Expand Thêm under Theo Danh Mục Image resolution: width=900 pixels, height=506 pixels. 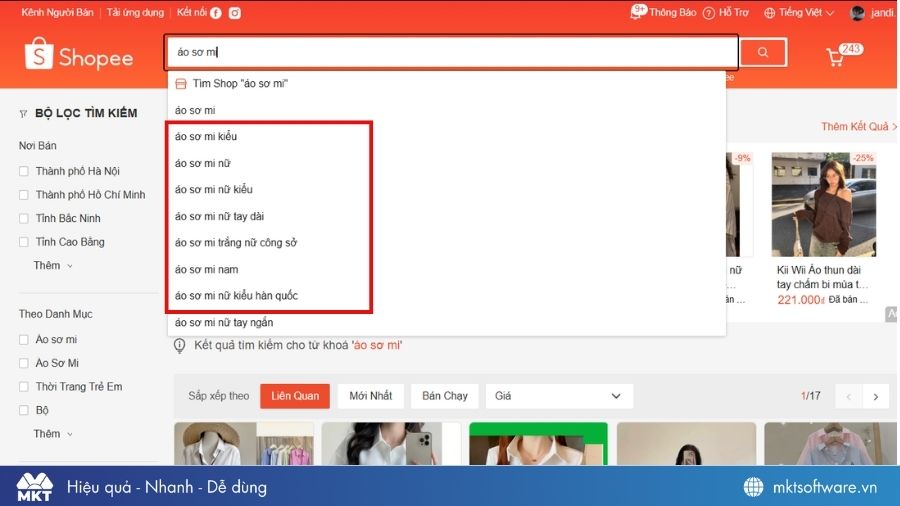pos(53,434)
